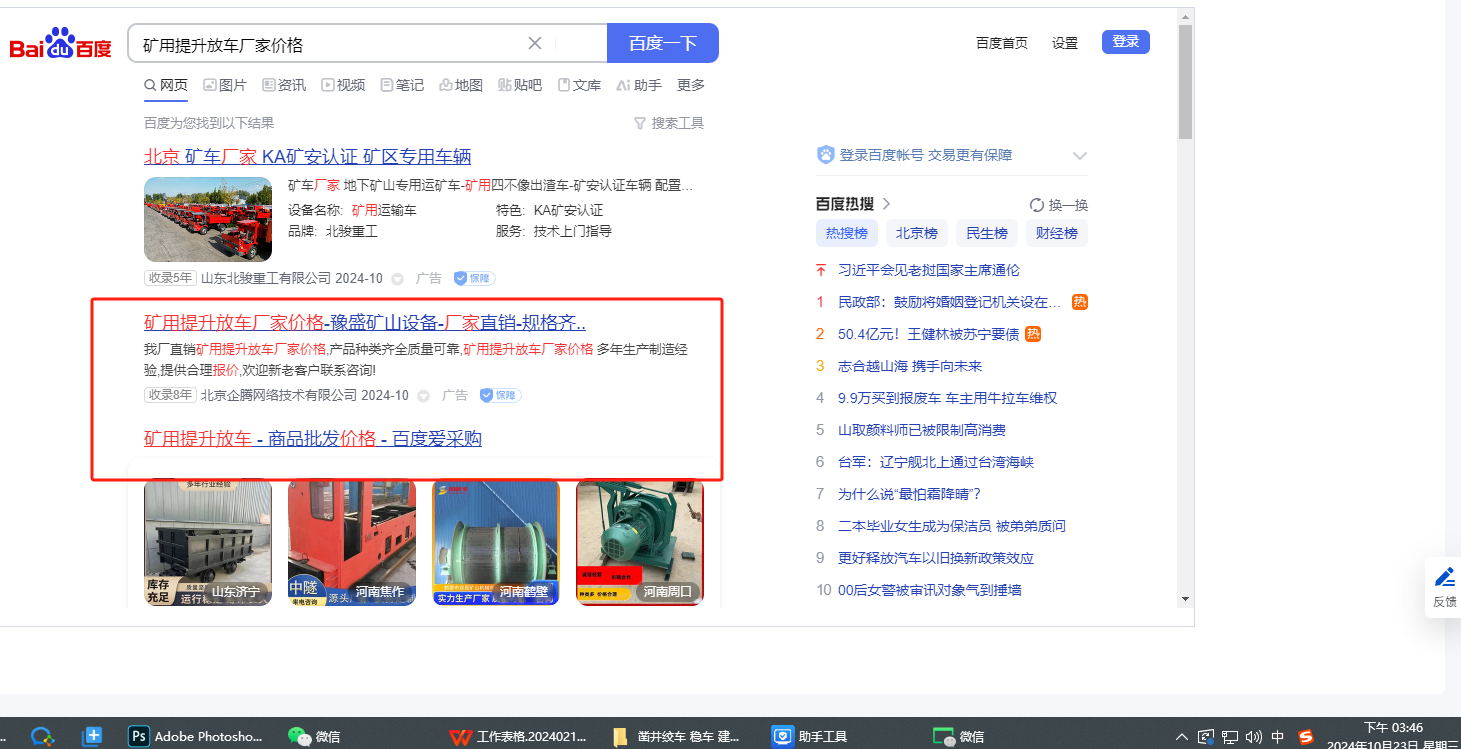Open dropdown arrow next to 山东北骏重工有限公司 2024-10
1461x749 pixels.
click(x=397, y=279)
